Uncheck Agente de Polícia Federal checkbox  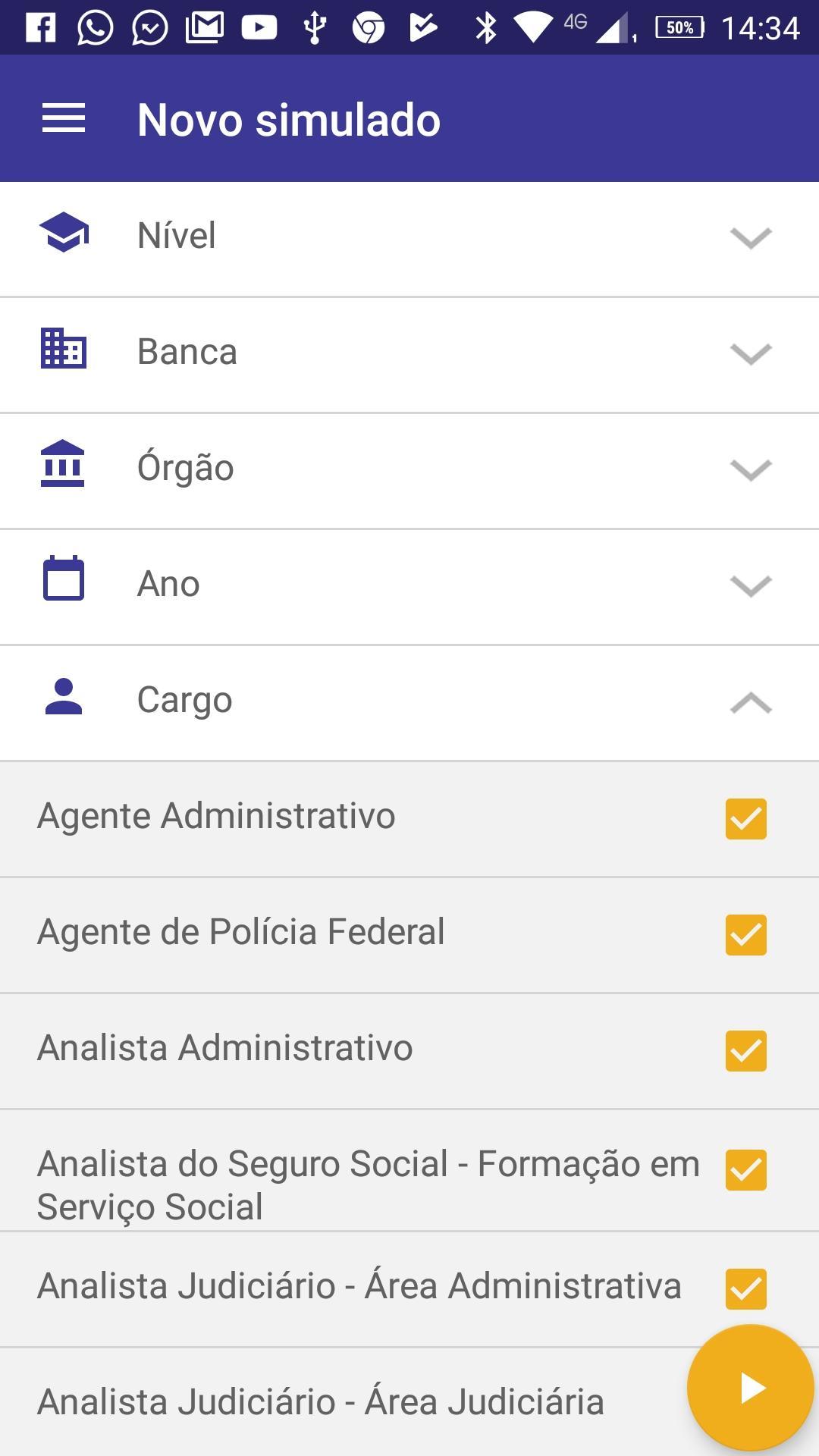pyautogui.click(x=746, y=935)
